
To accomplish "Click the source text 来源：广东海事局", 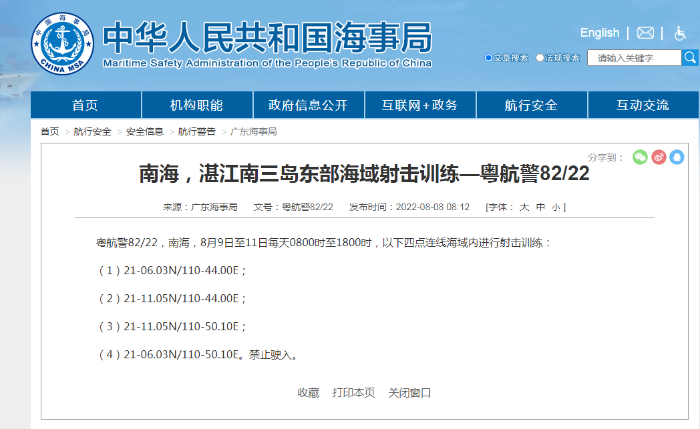I will pyautogui.click(x=200, y=207).
